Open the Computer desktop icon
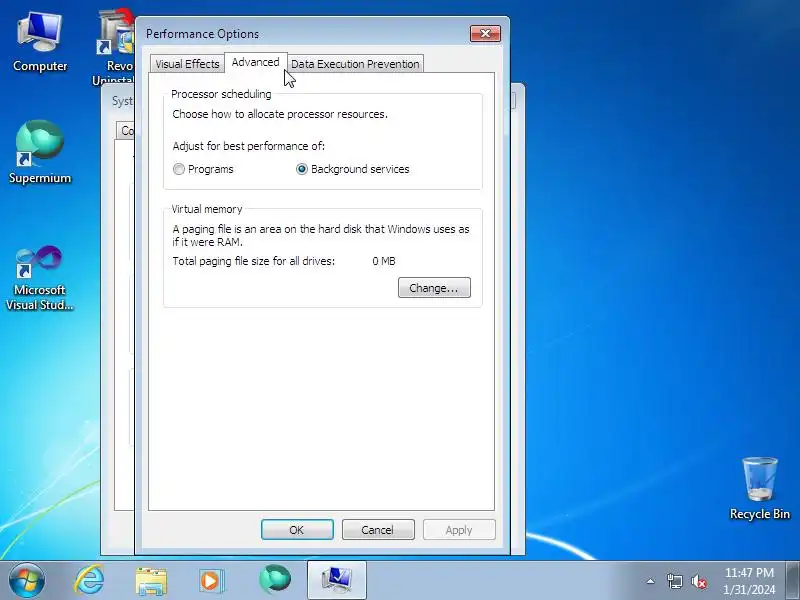 [x=40, y=42]
